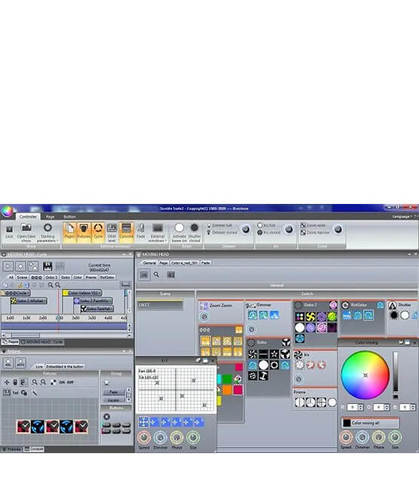Select the Zoom wide option
The width and height of the screenshot is (419, 500).
pos(313,226)
